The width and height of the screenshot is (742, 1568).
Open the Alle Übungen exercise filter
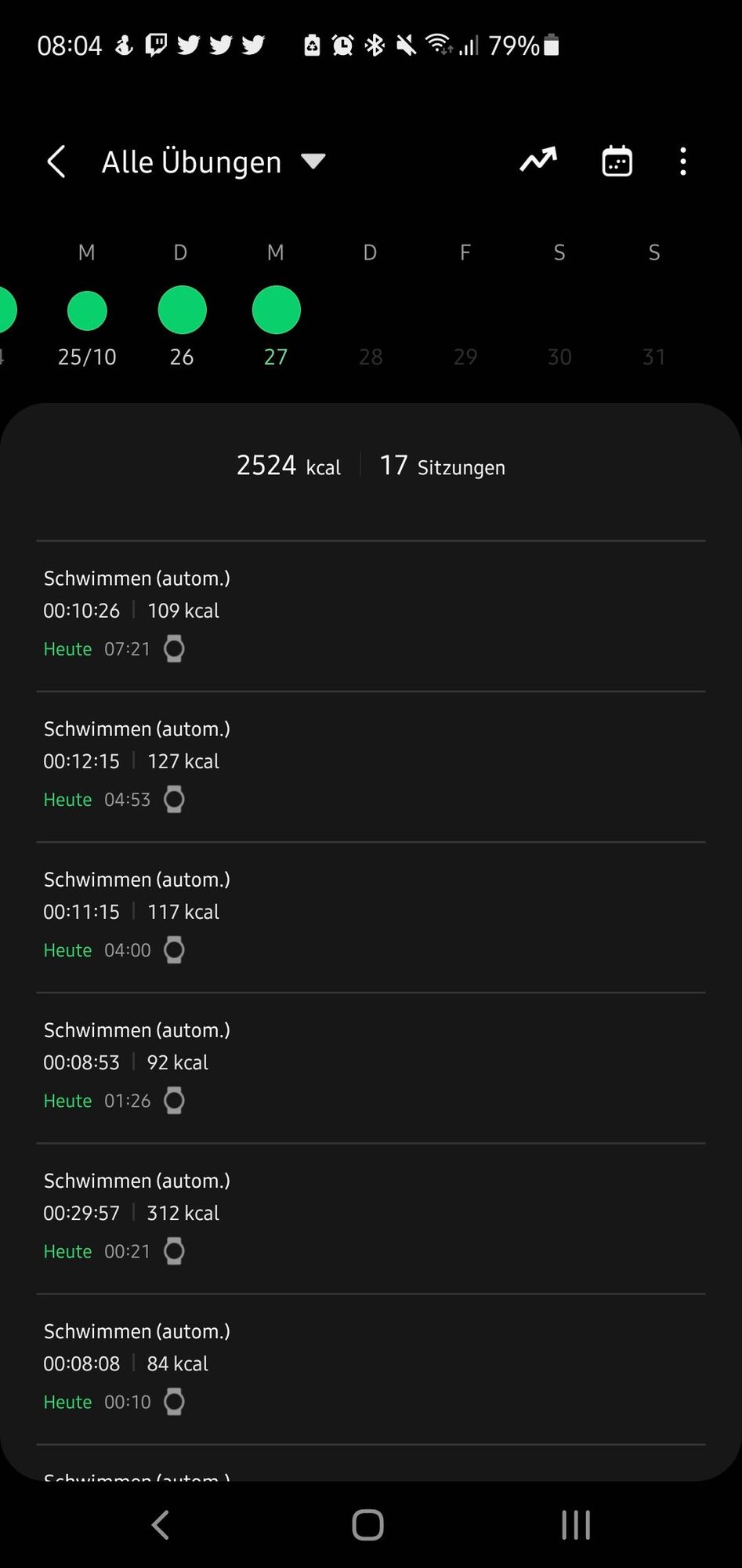tap(191, 162)
